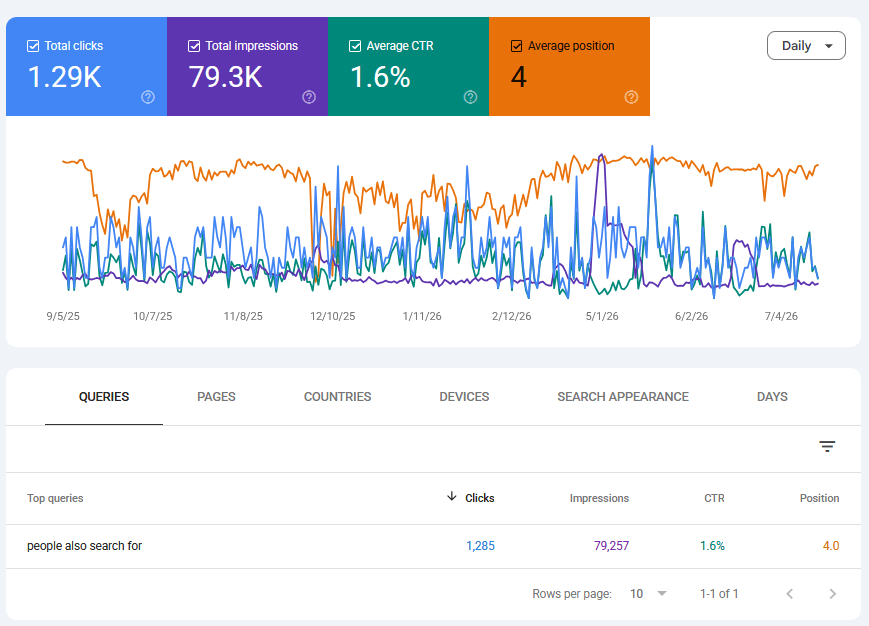Click the Top queries column header
Image resolution: width=869 pixels, height=626 pixels.
[x=55, y=498]
